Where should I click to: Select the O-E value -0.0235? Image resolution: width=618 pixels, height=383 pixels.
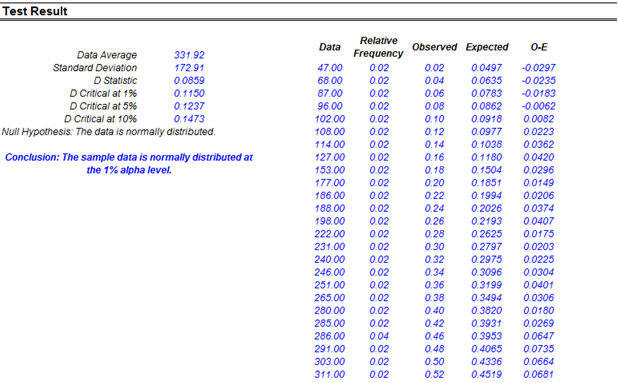[x=538, y=81]
